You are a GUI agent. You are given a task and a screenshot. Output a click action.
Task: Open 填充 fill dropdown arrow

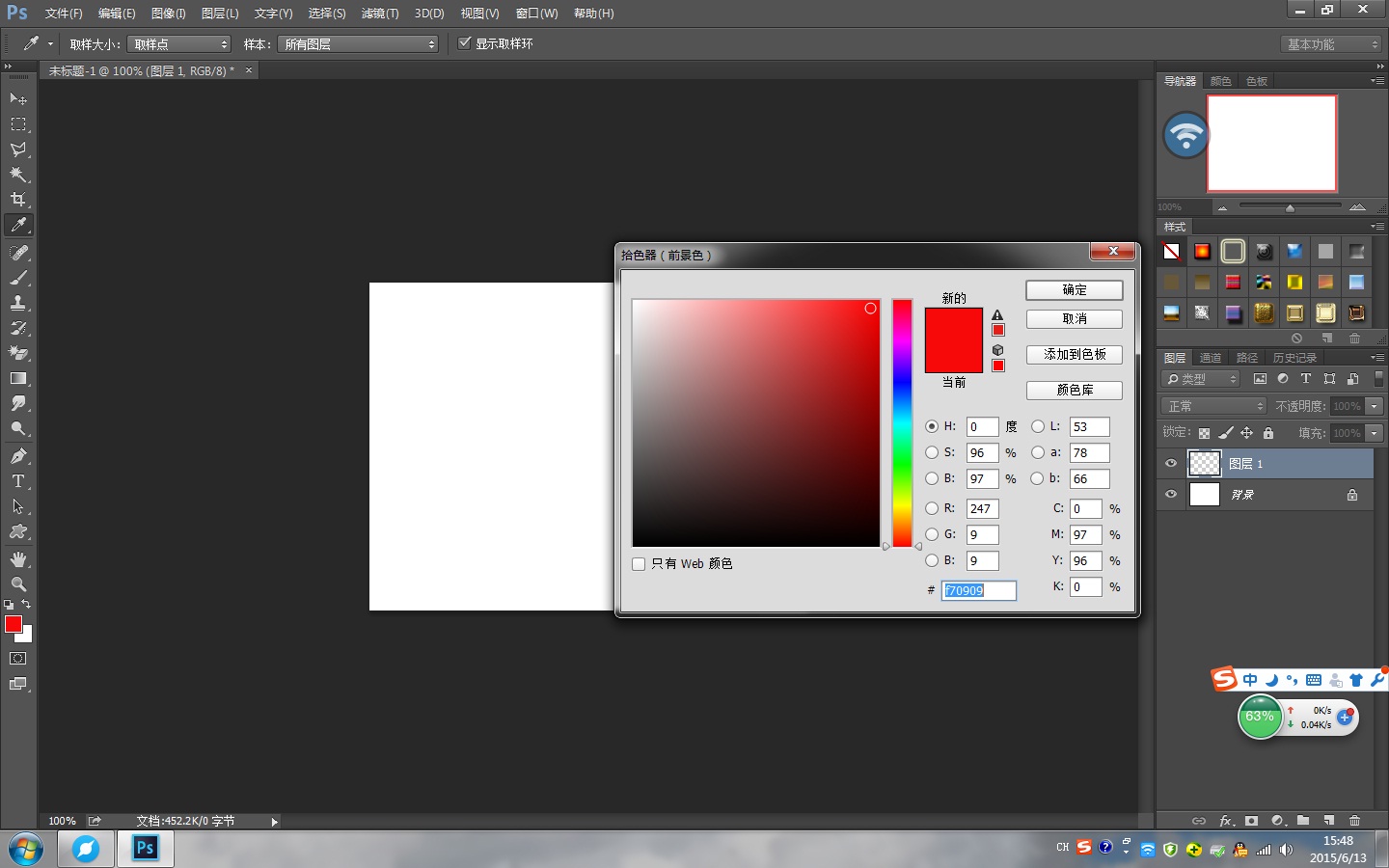coord(1375,433)
